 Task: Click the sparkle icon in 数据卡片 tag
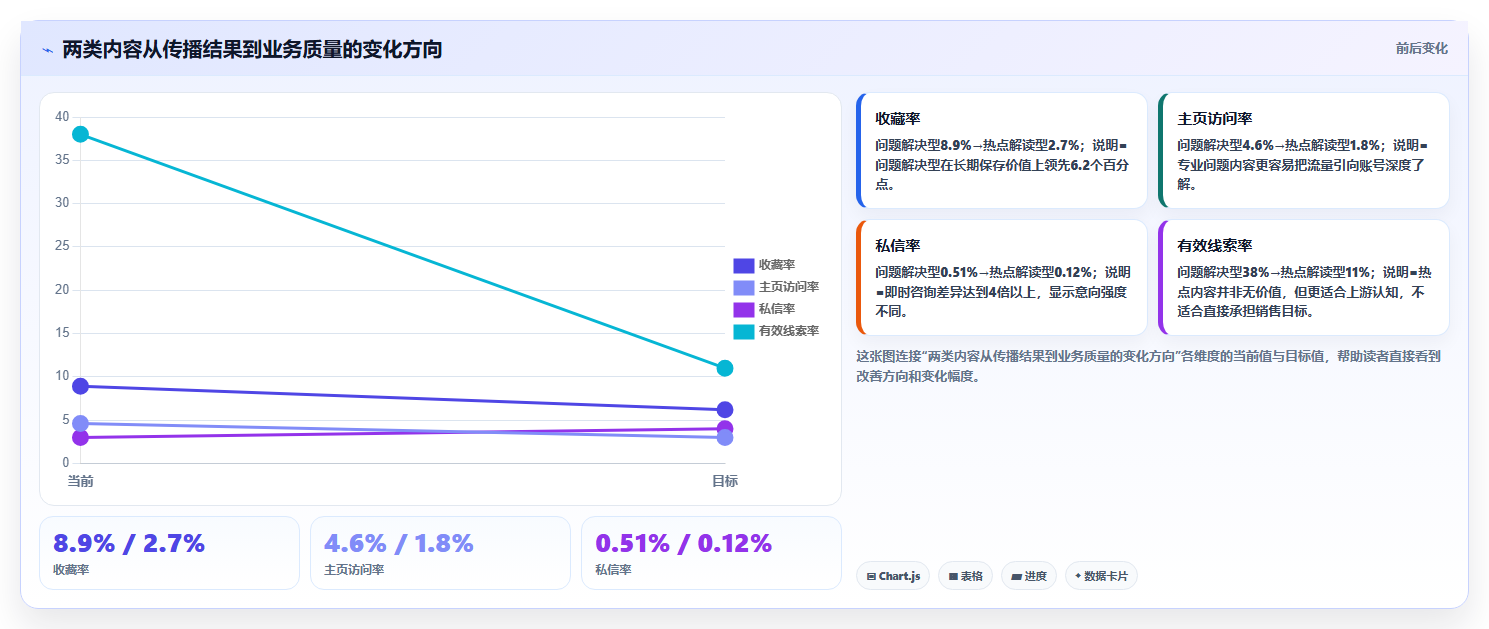click(x=1078, y=577)
